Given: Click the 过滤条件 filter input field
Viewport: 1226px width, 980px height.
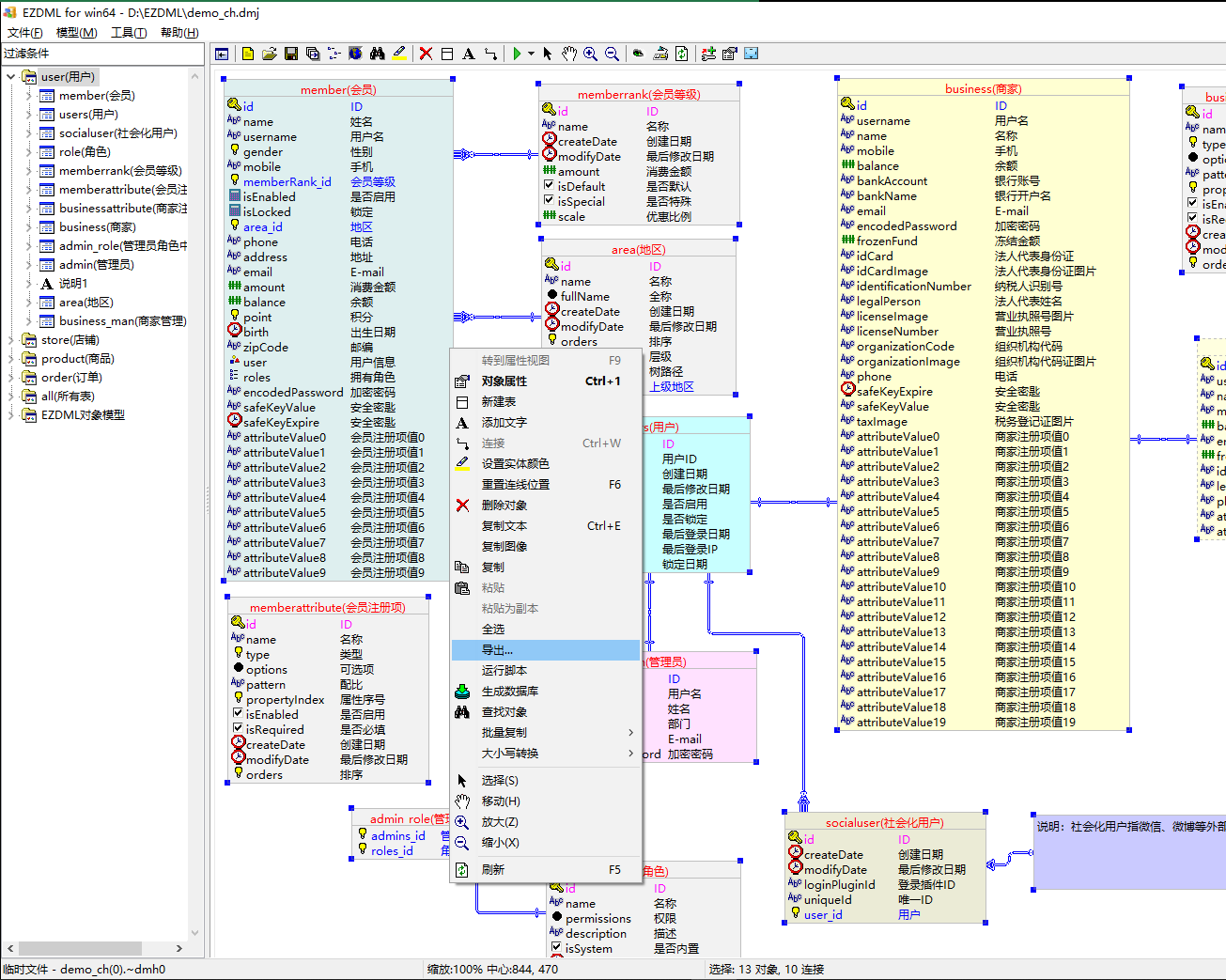Looking at the screenshot, I should (x=102, y=54).
